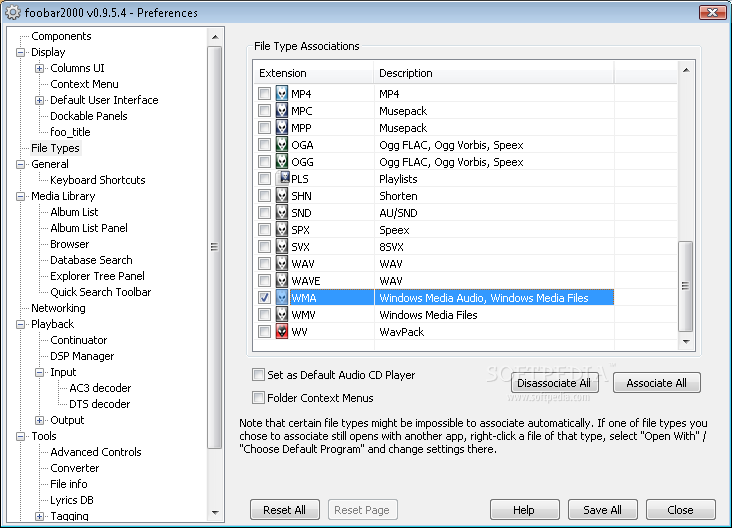Click the WAVE file type icon

(282, 281)
